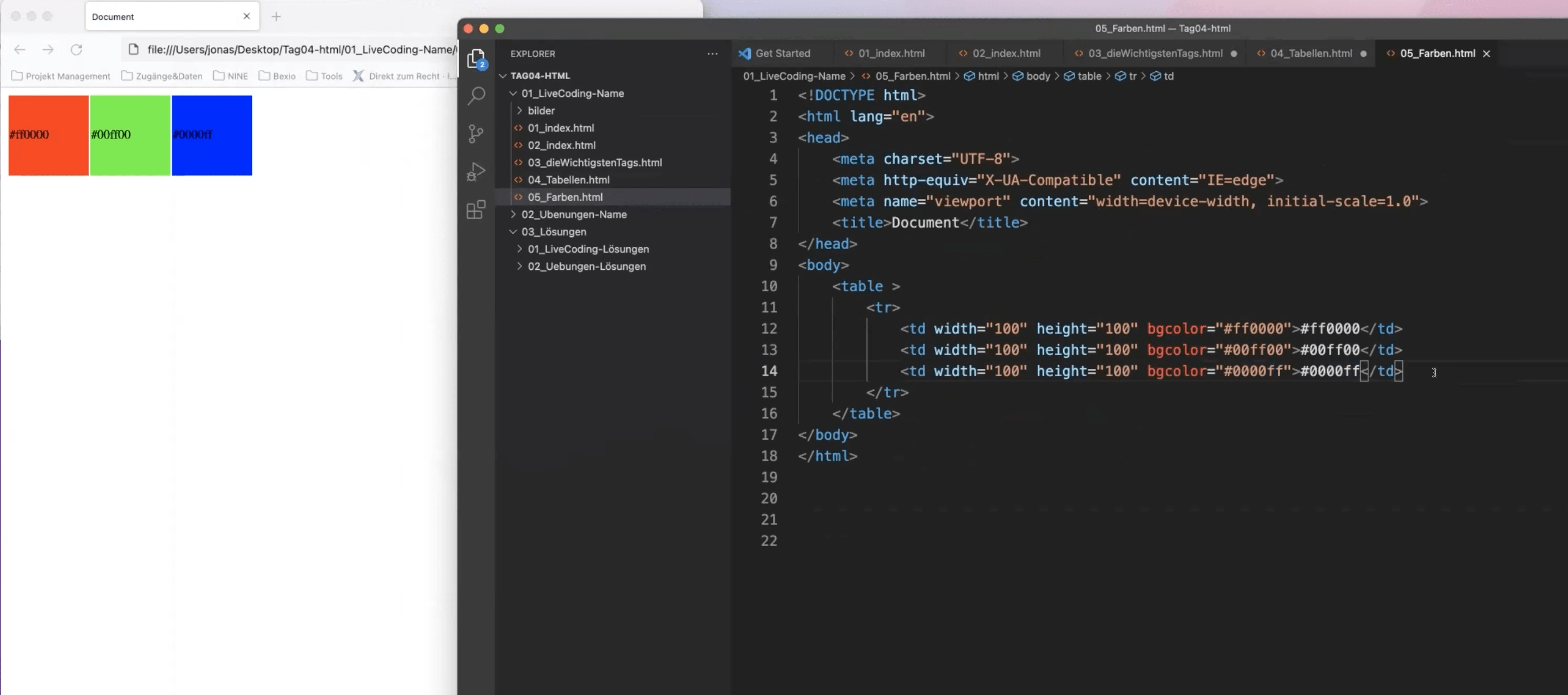Click the browser address bar
This screenshot has height=695, width=1568.
(x=298, y=50)
